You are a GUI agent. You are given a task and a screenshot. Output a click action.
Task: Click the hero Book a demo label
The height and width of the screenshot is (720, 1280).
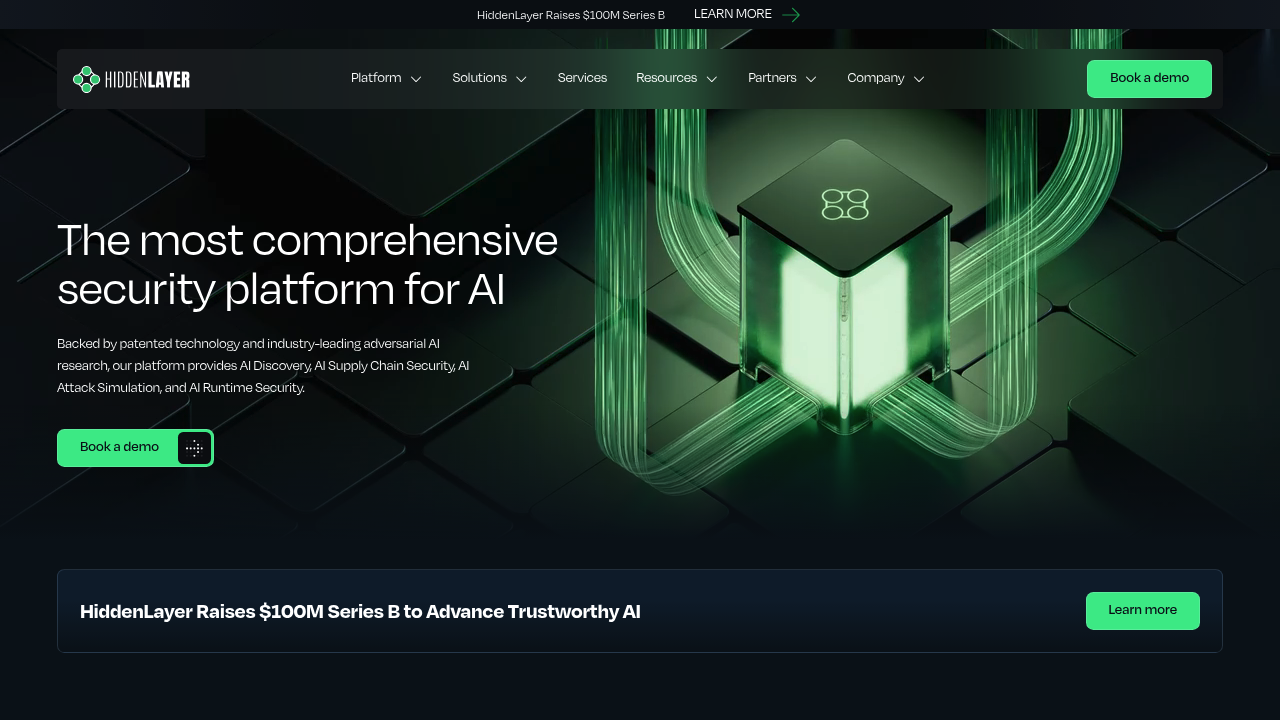point(119,447)
